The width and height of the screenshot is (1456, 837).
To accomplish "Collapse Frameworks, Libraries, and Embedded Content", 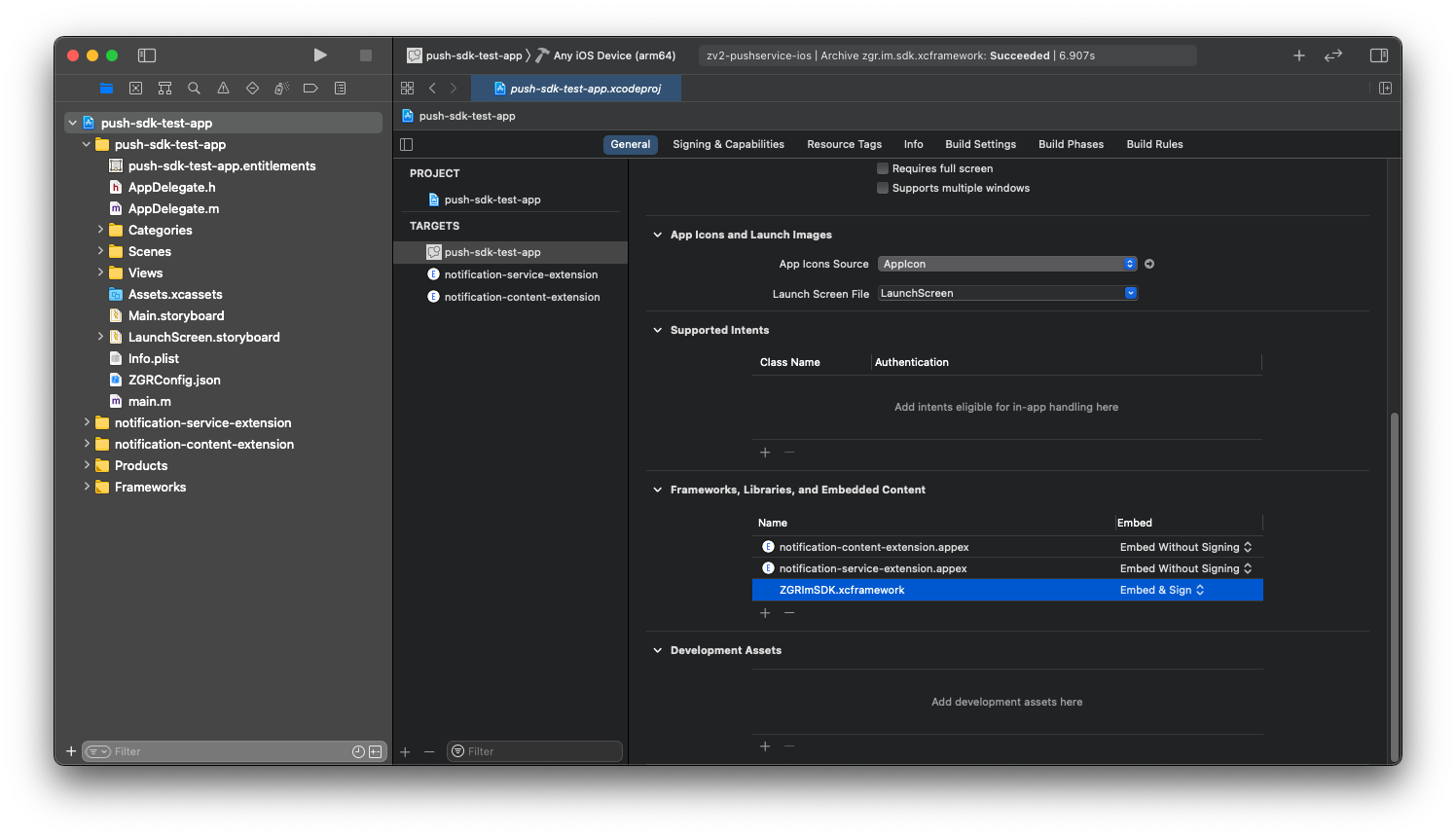I will point(658,490).
